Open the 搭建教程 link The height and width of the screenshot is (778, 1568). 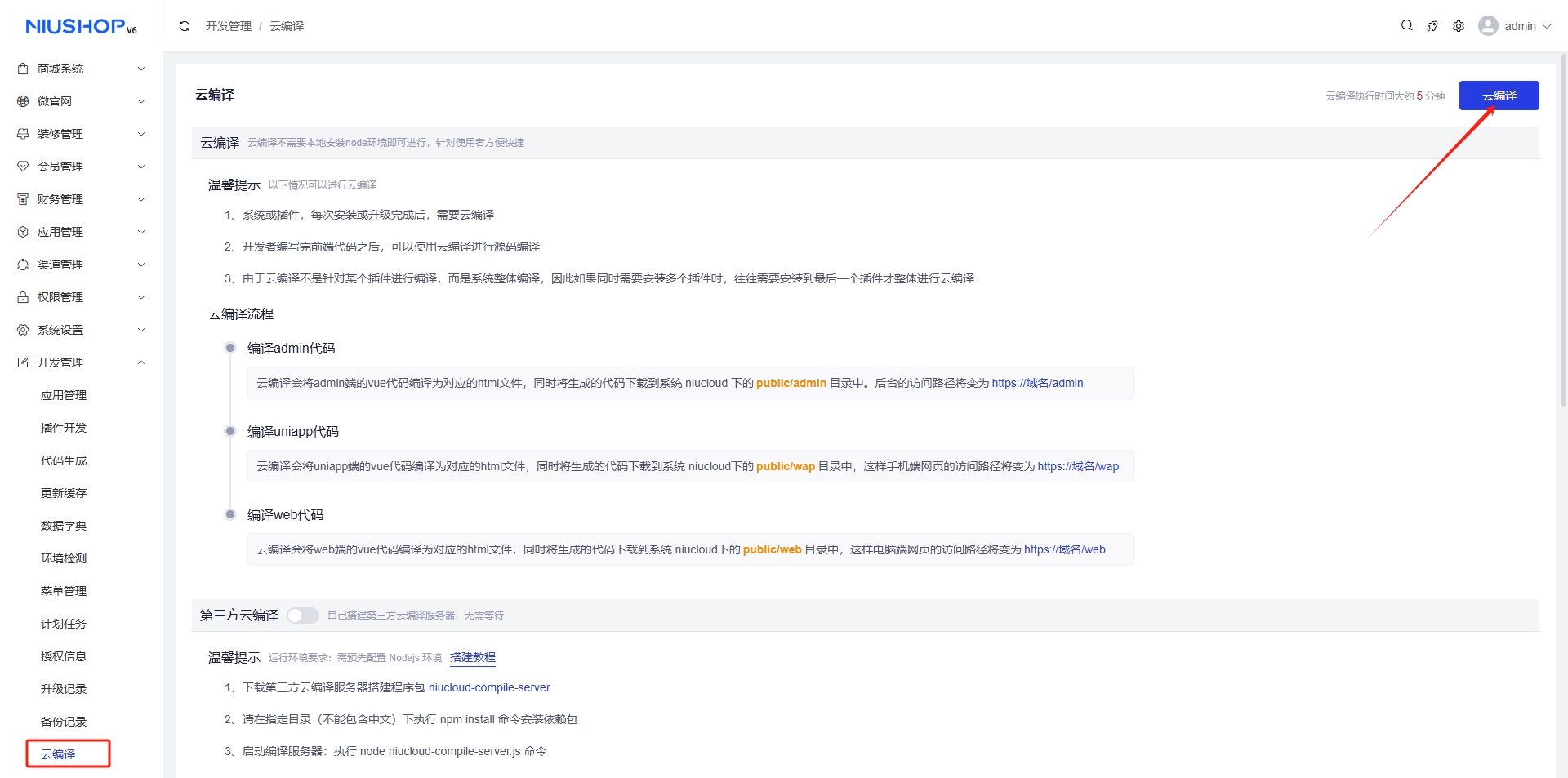[472, 657]
